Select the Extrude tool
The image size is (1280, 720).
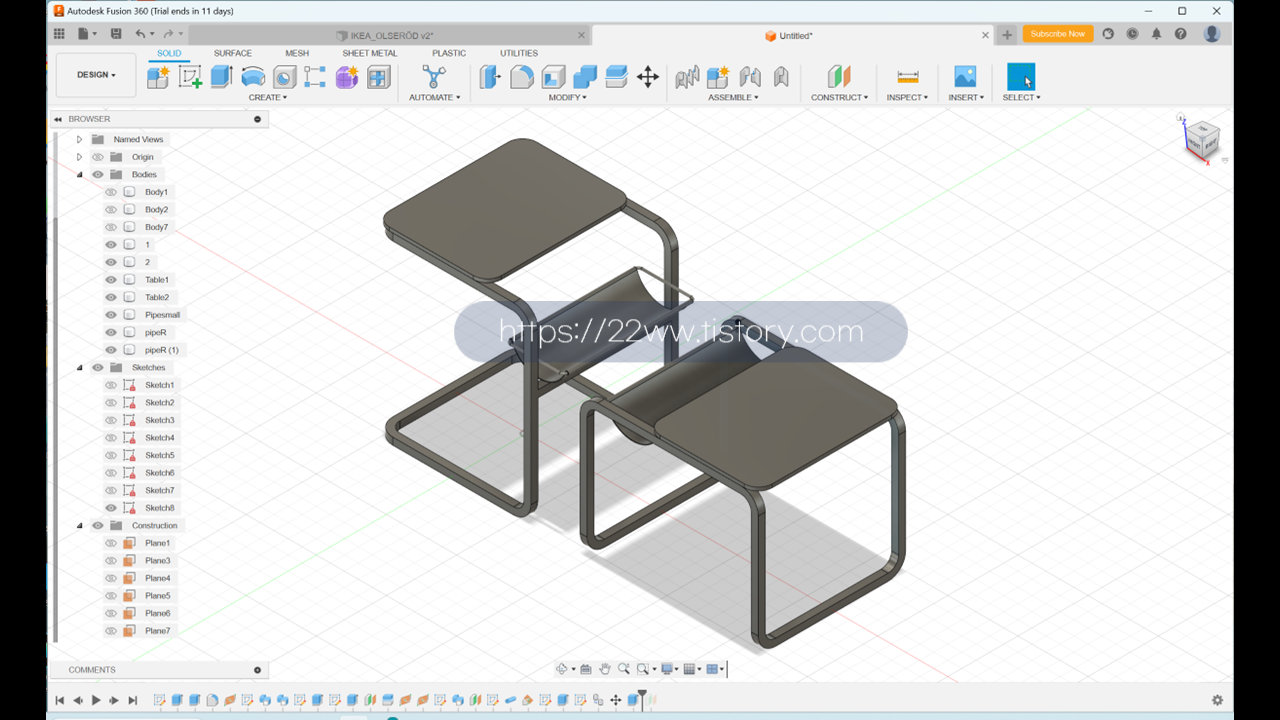tap(221, 77)
